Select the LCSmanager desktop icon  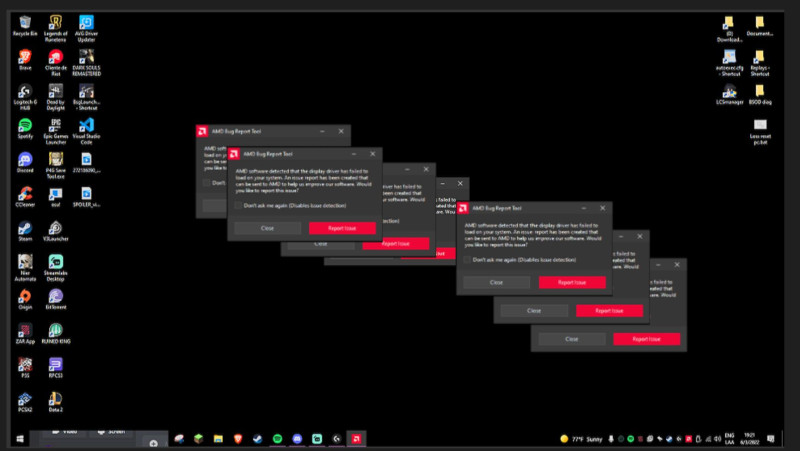pyautogui.click(x=730, y=94)
